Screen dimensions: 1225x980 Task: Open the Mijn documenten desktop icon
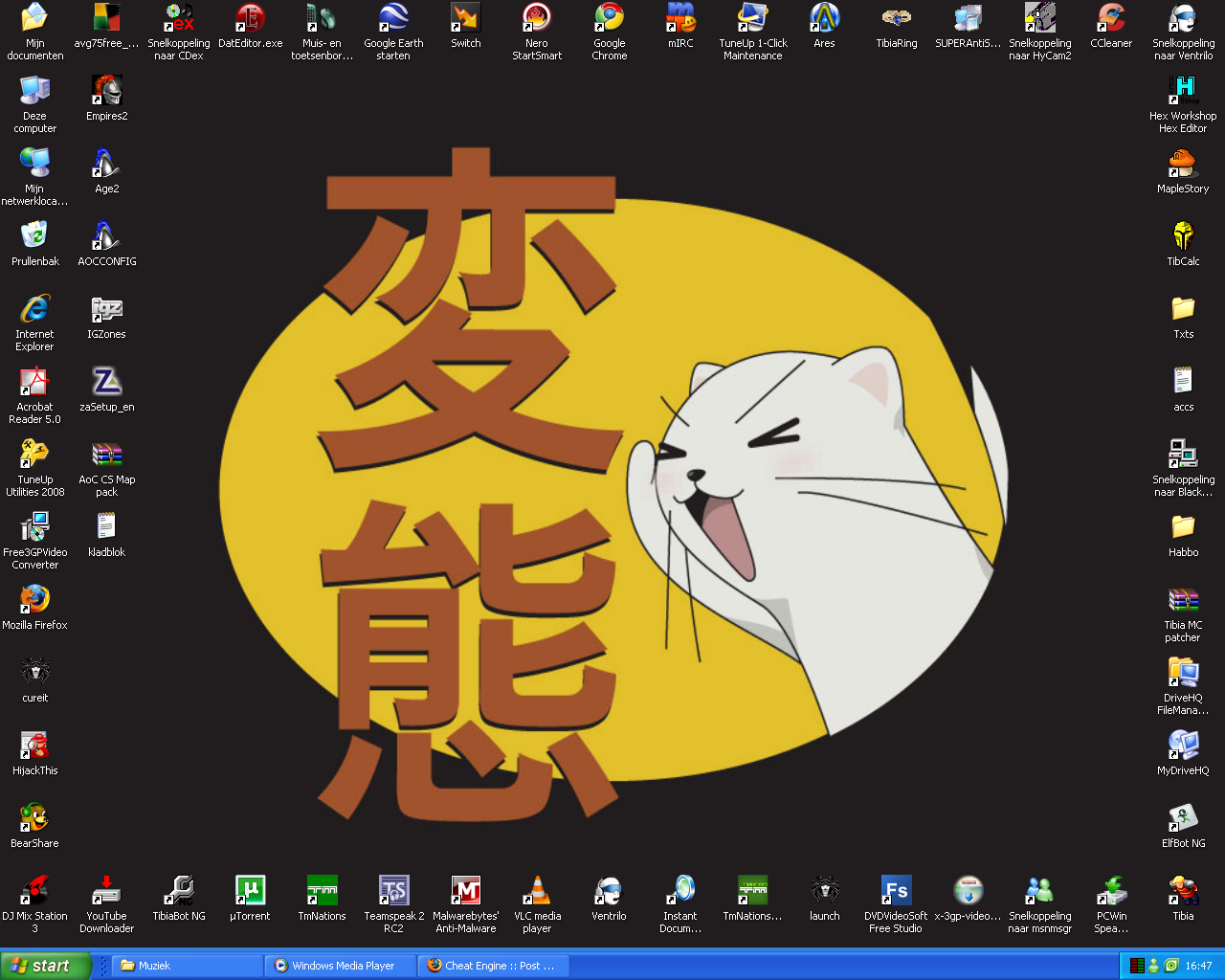(x=34, y=17)
